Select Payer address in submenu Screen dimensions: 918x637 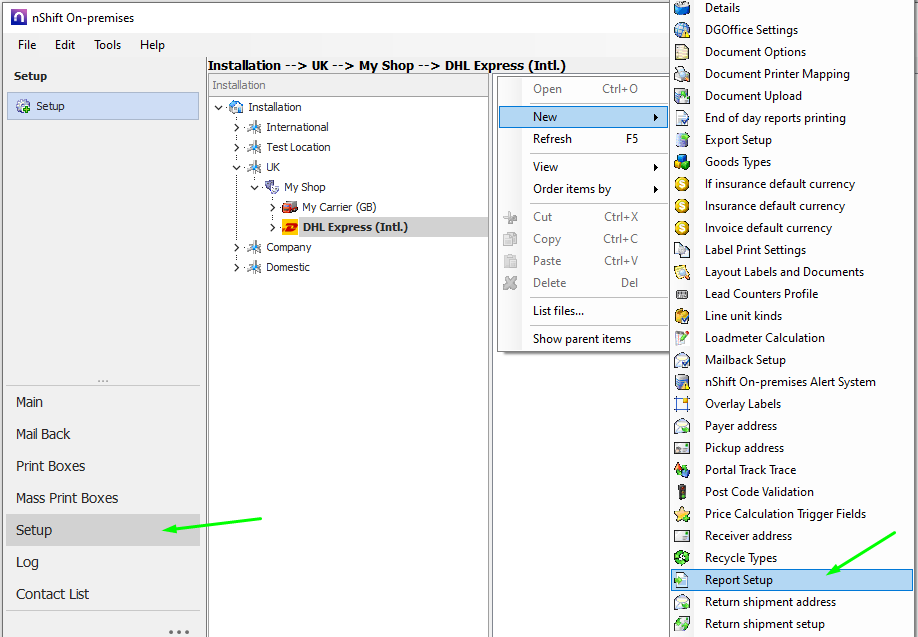point(792,426)
